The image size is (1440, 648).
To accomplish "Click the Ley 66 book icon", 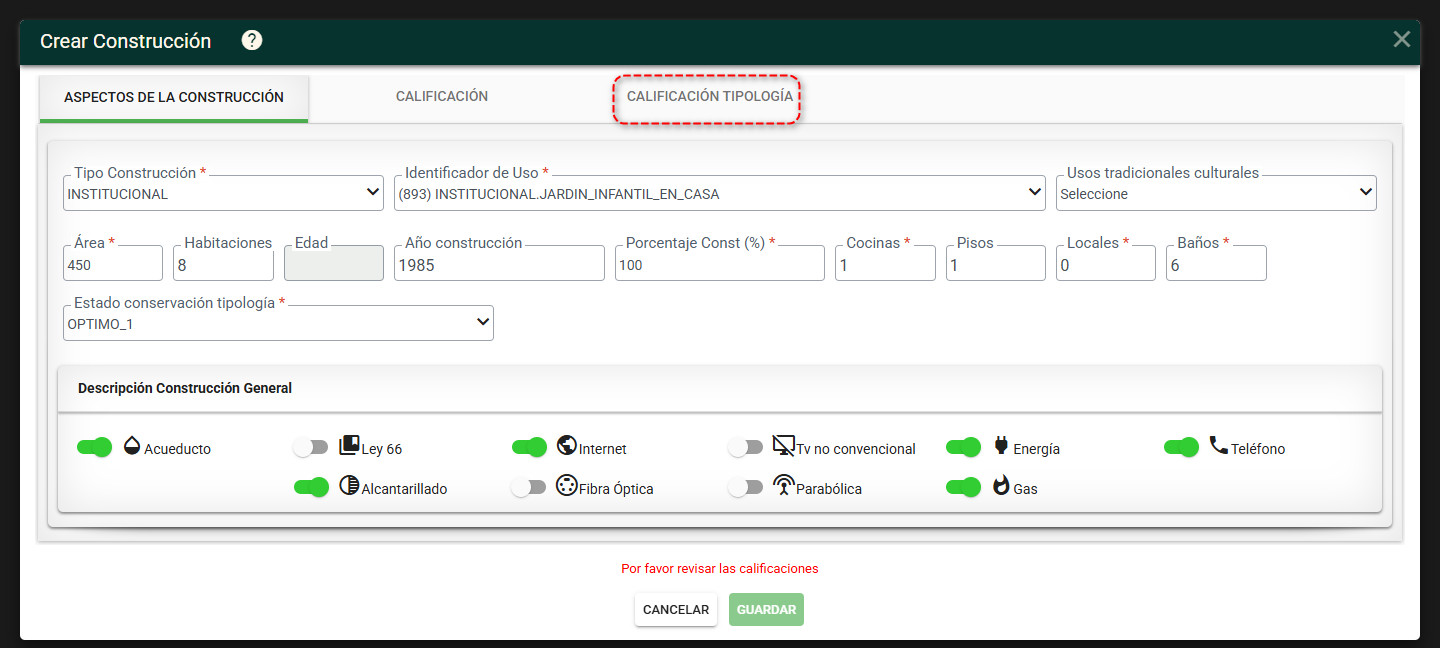I will 350,446.
